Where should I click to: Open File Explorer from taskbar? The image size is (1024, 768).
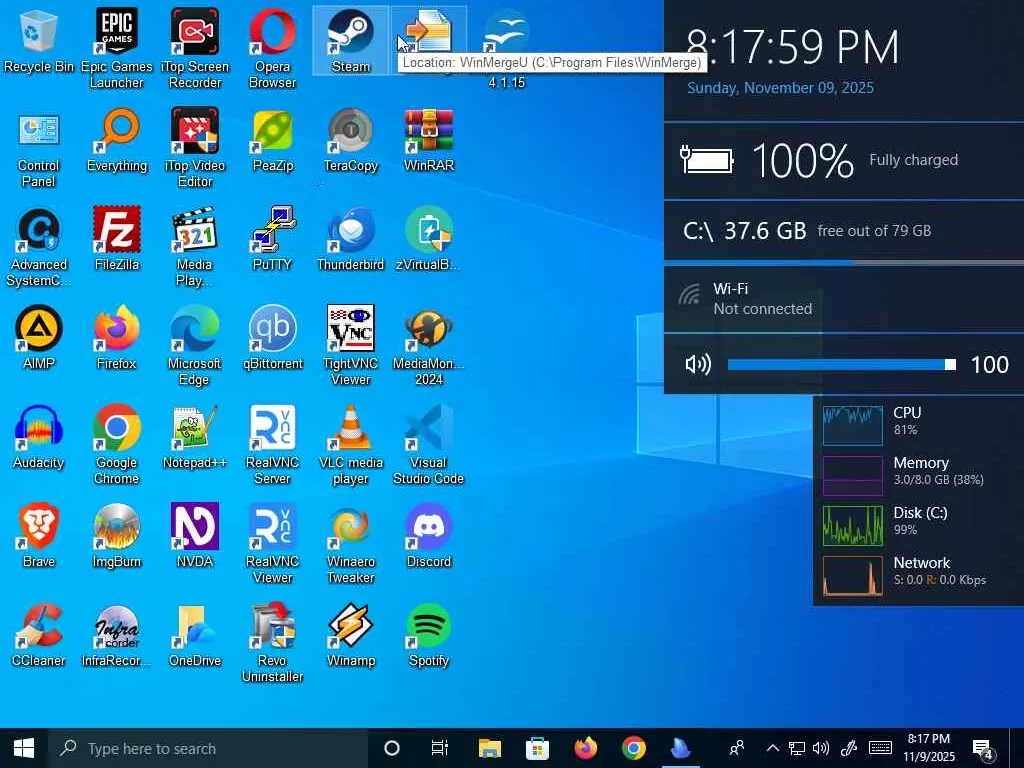point(489,748)
